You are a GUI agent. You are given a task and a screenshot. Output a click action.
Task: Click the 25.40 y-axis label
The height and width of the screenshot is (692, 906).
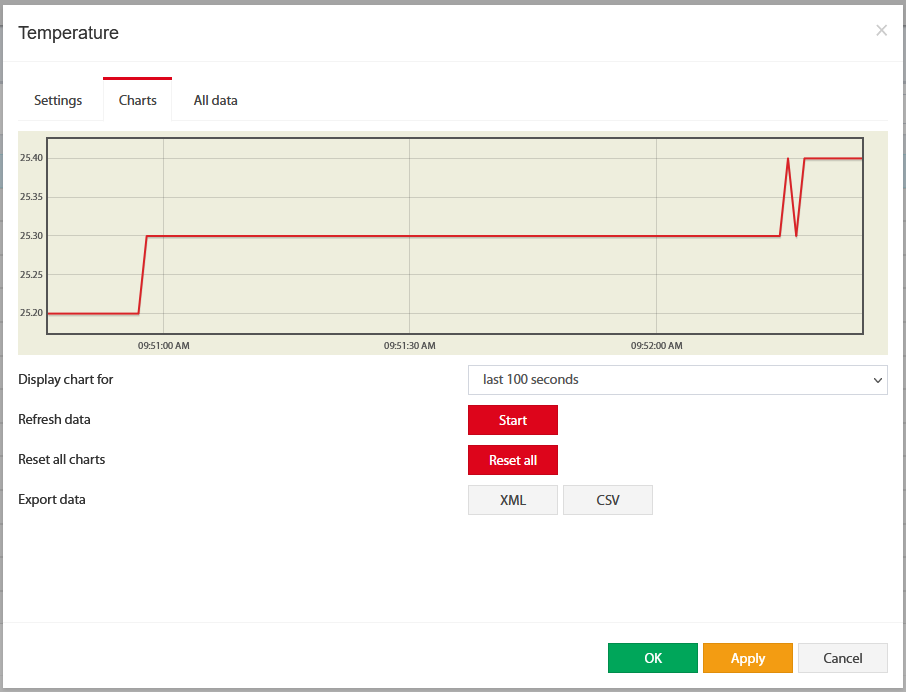[31, 158]
